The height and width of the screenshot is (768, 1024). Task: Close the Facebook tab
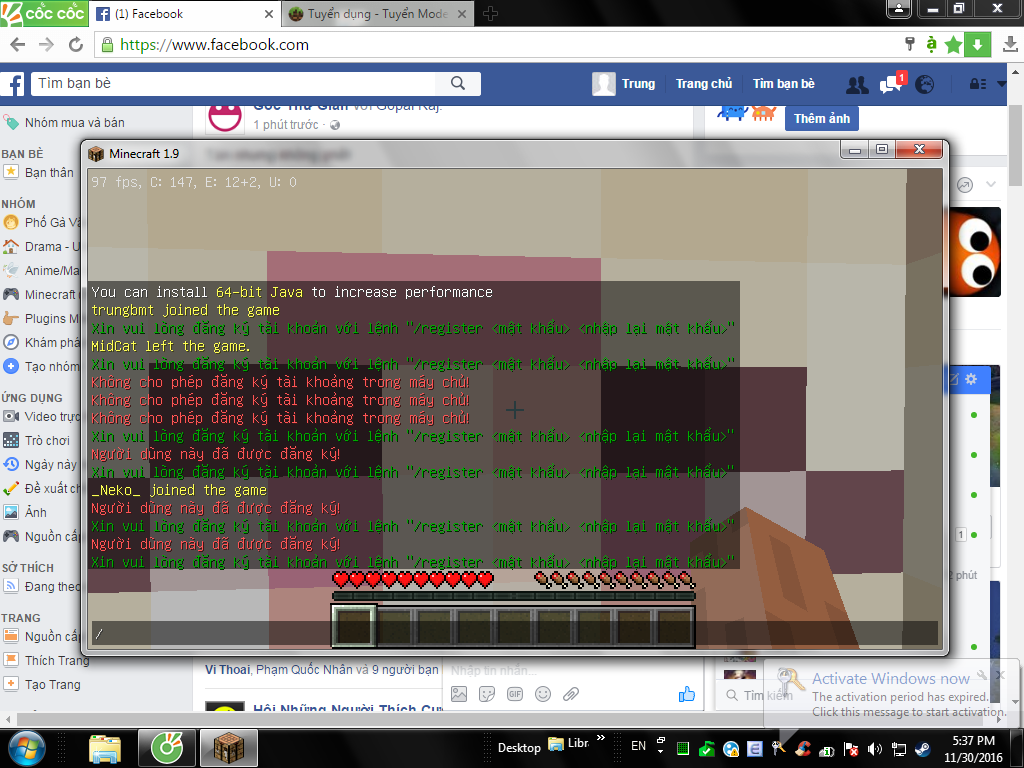click(x=268, y=14)
